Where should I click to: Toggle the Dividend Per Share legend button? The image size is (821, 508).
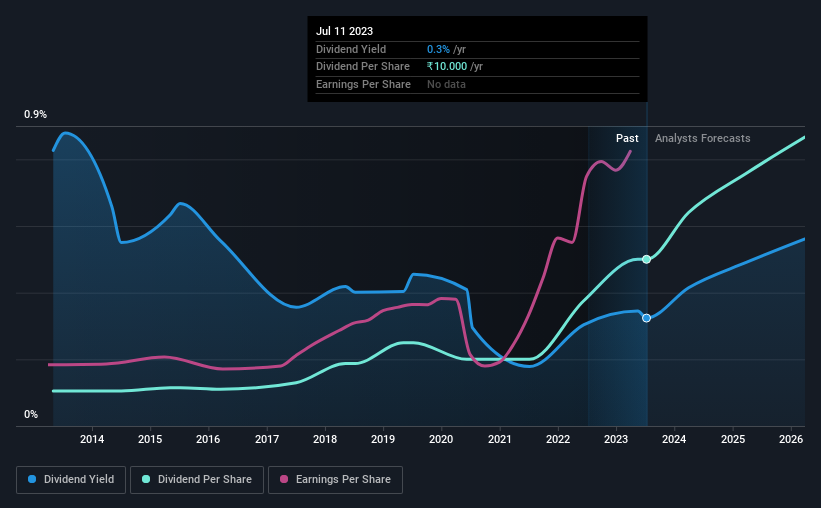(197, 480)
